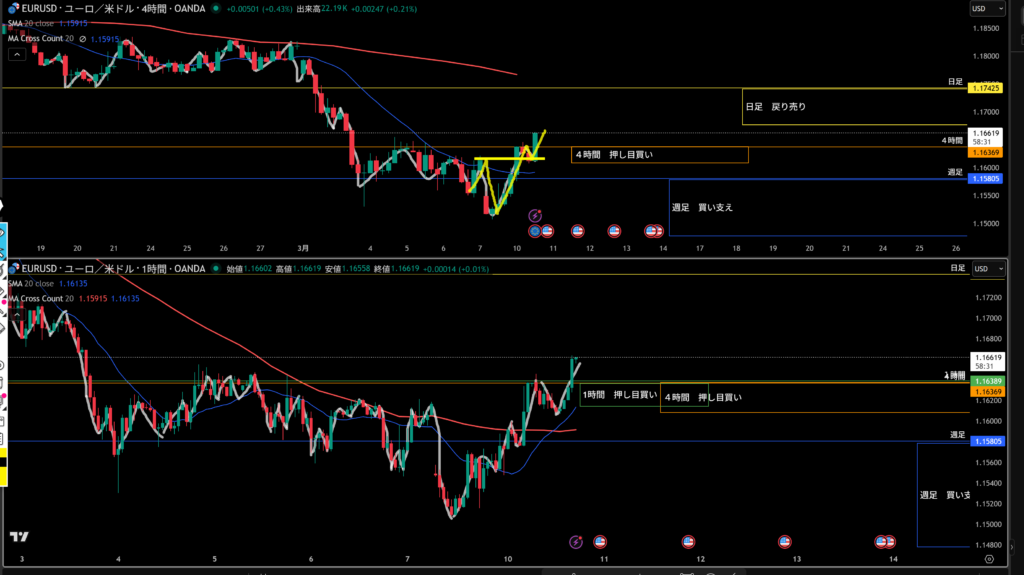The height and width of the screenshot is (575, 1024).
Task: Select the 1時間 押し目買い rectangle label
Action: click(x=620, y=396)
